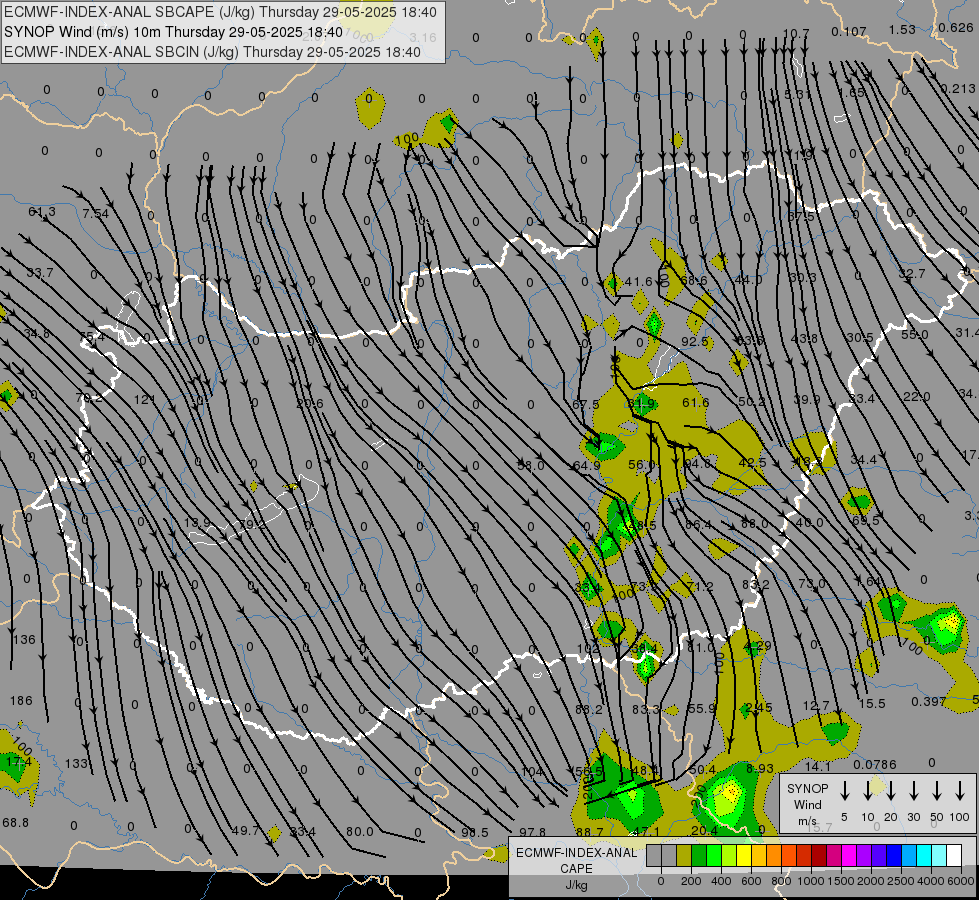The image size is (979, 900).
Task: Click the CAPE scale label 2500
Action: pyautogui.click(x=901, y=881)
